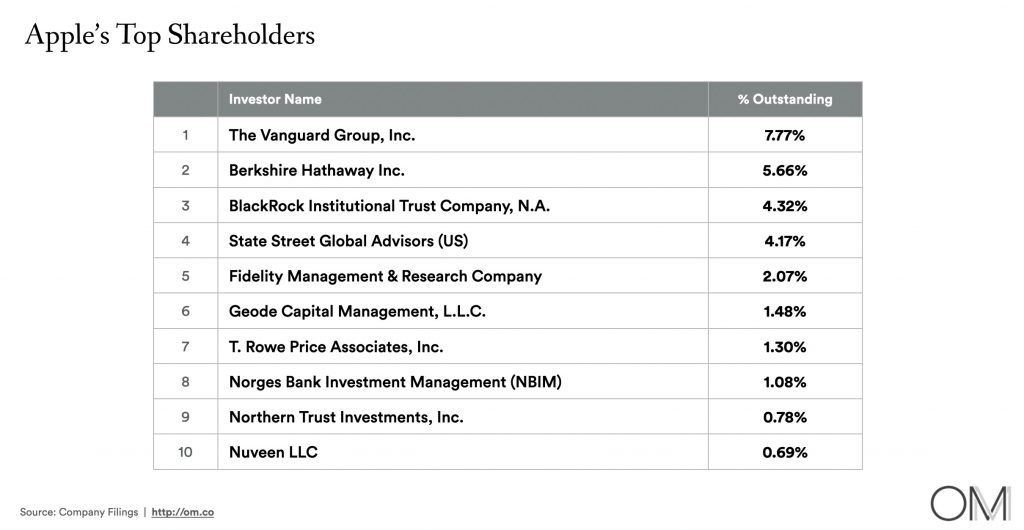The height and width of the screenshot is (530, 1024).
Task: Click T. Rowe Price Associates, Inc.
Action: [x=336, y=347]
